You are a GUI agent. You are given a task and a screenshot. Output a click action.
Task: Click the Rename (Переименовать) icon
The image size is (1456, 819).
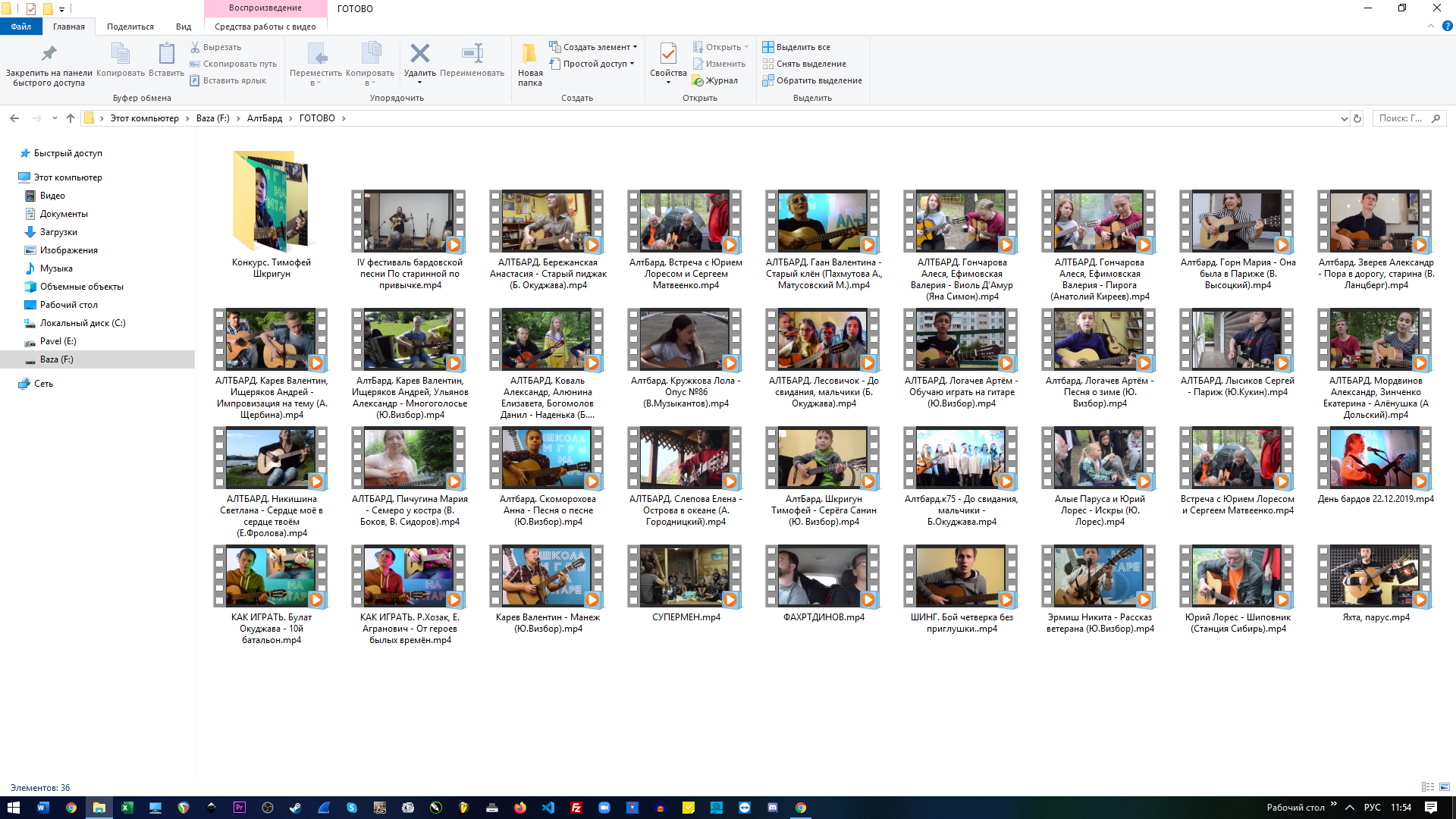(472, 61)
